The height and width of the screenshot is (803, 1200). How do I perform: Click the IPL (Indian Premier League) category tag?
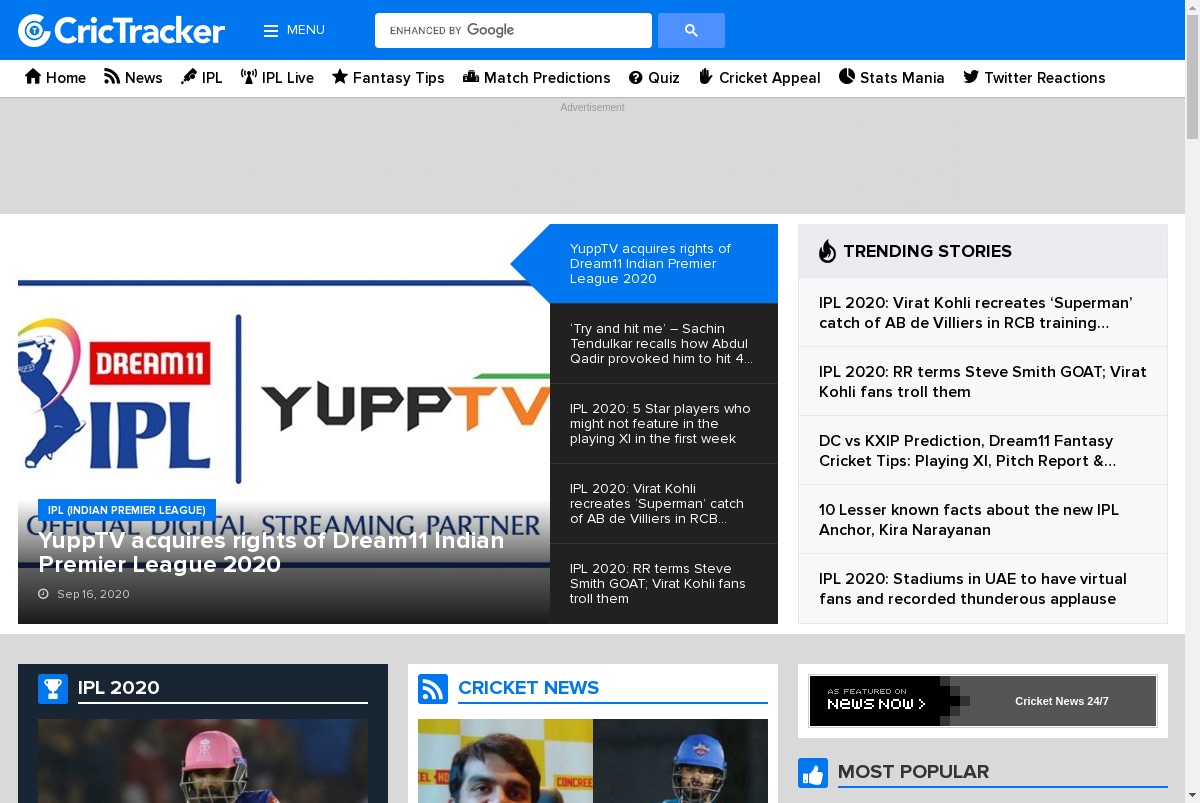pyautogui.click(x=127, y=510)
